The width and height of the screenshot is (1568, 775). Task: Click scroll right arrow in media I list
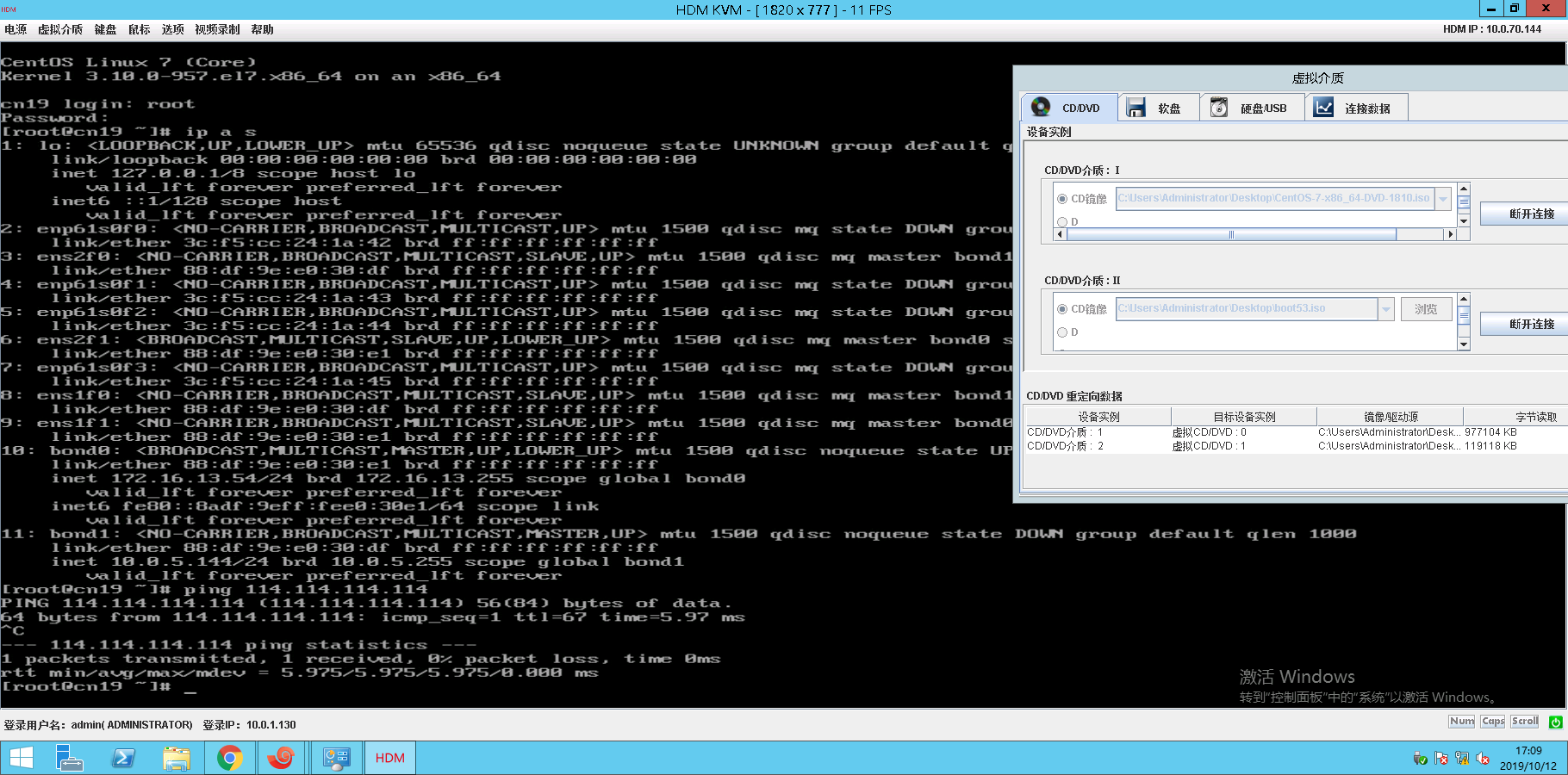click(x=1450, y=234)
